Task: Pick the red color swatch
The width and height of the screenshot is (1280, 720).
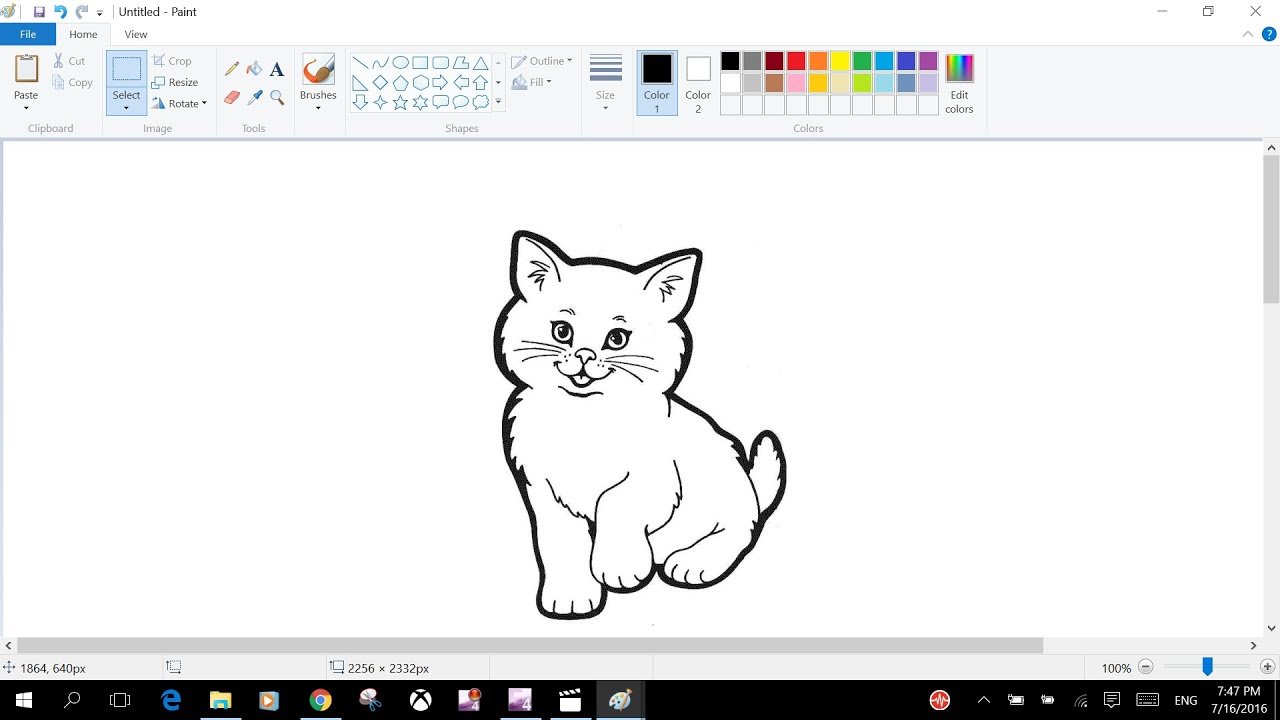Action: [x=796, y=61]
